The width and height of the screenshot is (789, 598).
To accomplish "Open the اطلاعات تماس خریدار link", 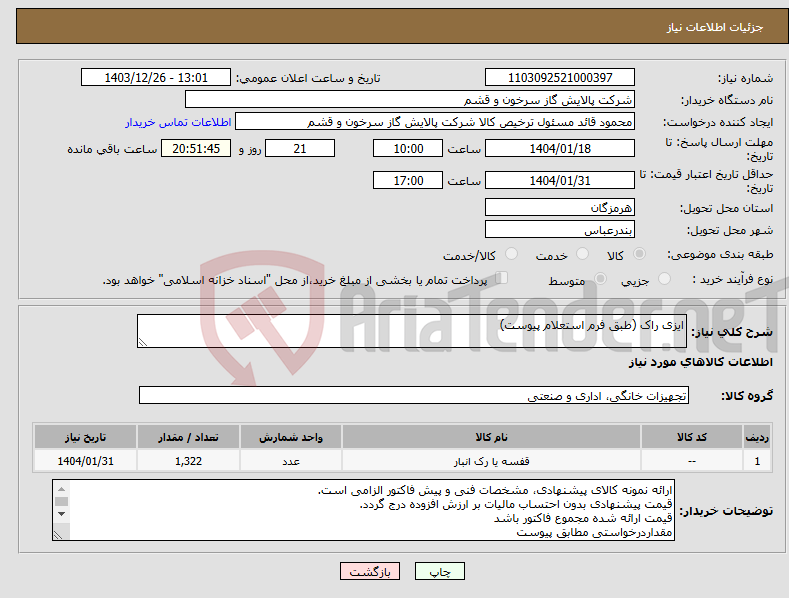I will point(178,122).
